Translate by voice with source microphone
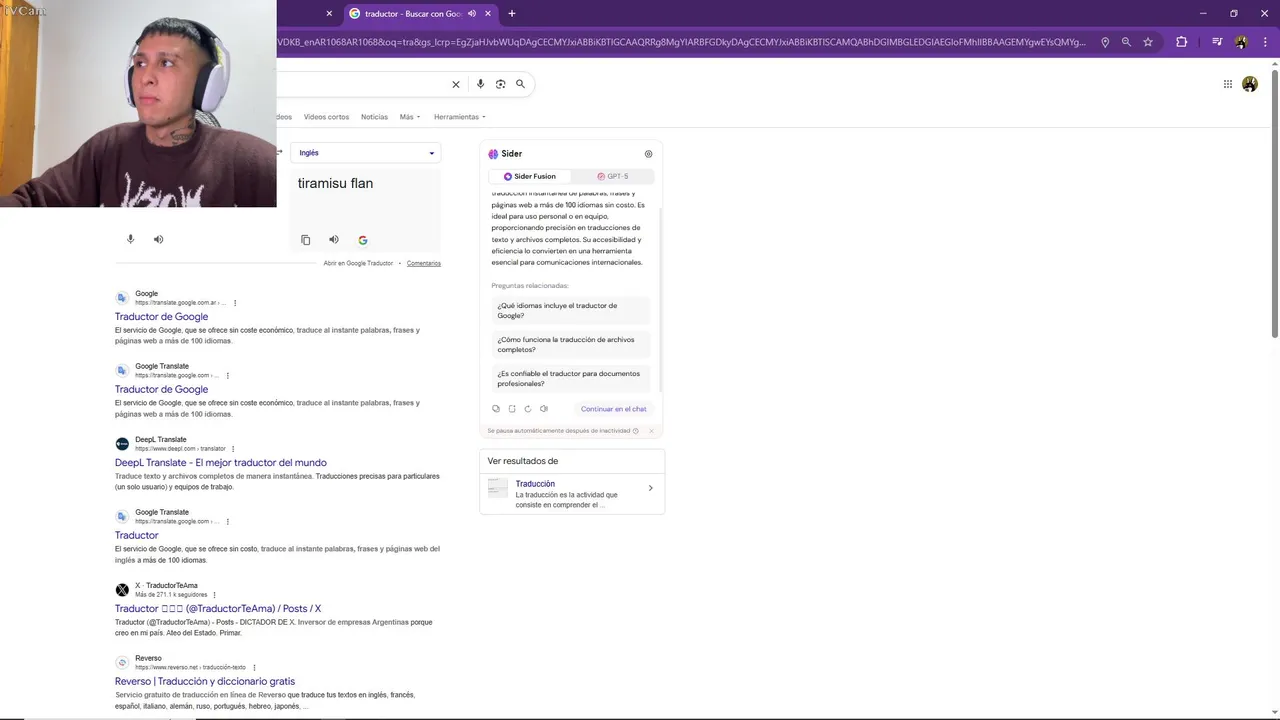The height and width of the screenshot is (720, 1280). click(130, 239)
